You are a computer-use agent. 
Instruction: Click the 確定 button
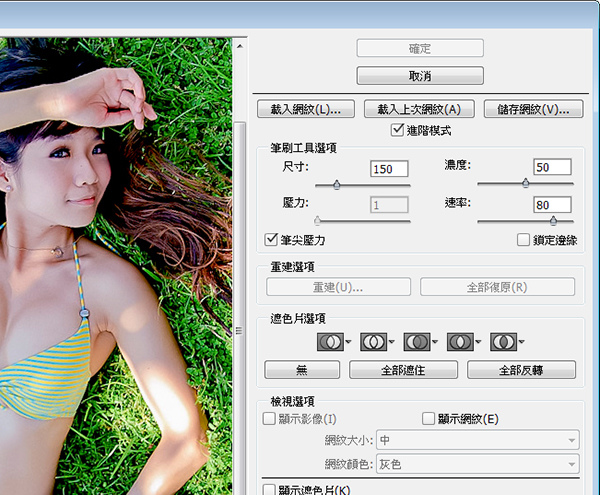(420, 48)
